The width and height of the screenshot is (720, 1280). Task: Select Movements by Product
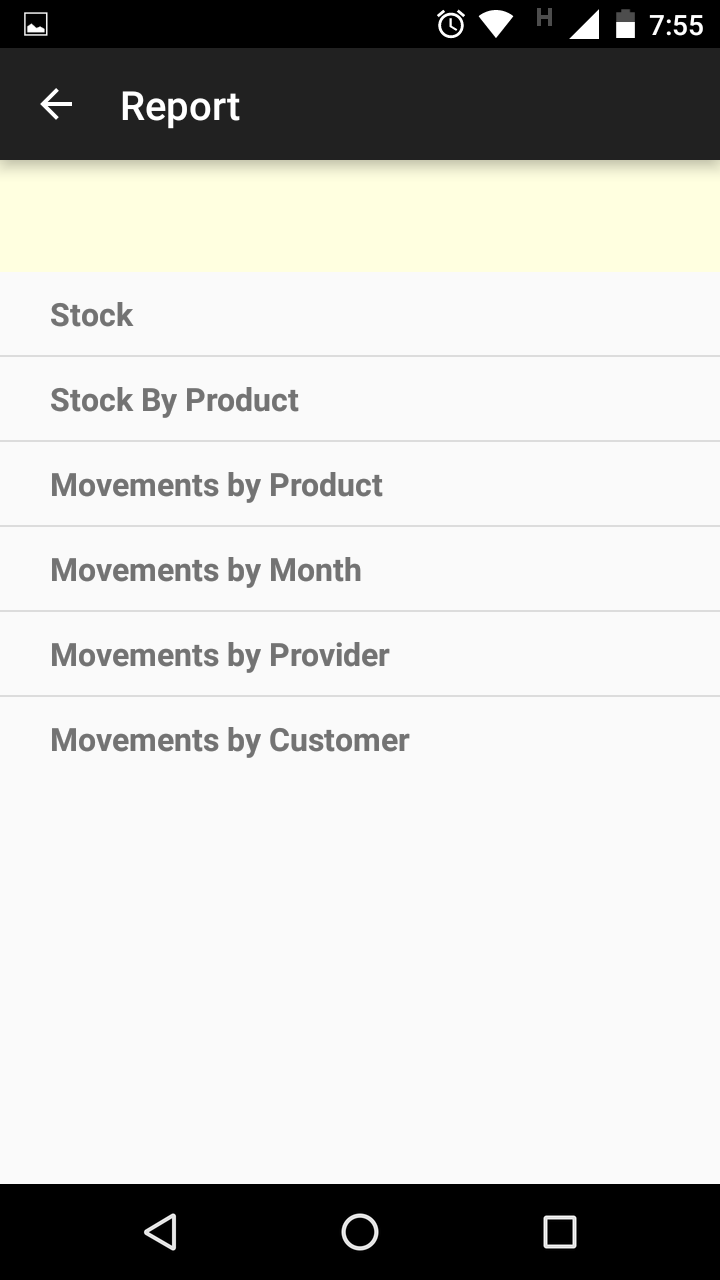click(x=360, y=484)
